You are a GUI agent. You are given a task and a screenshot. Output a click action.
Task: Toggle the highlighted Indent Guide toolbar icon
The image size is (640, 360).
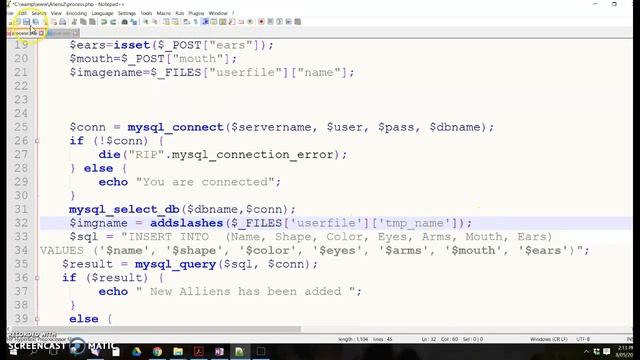pos(205,22)
